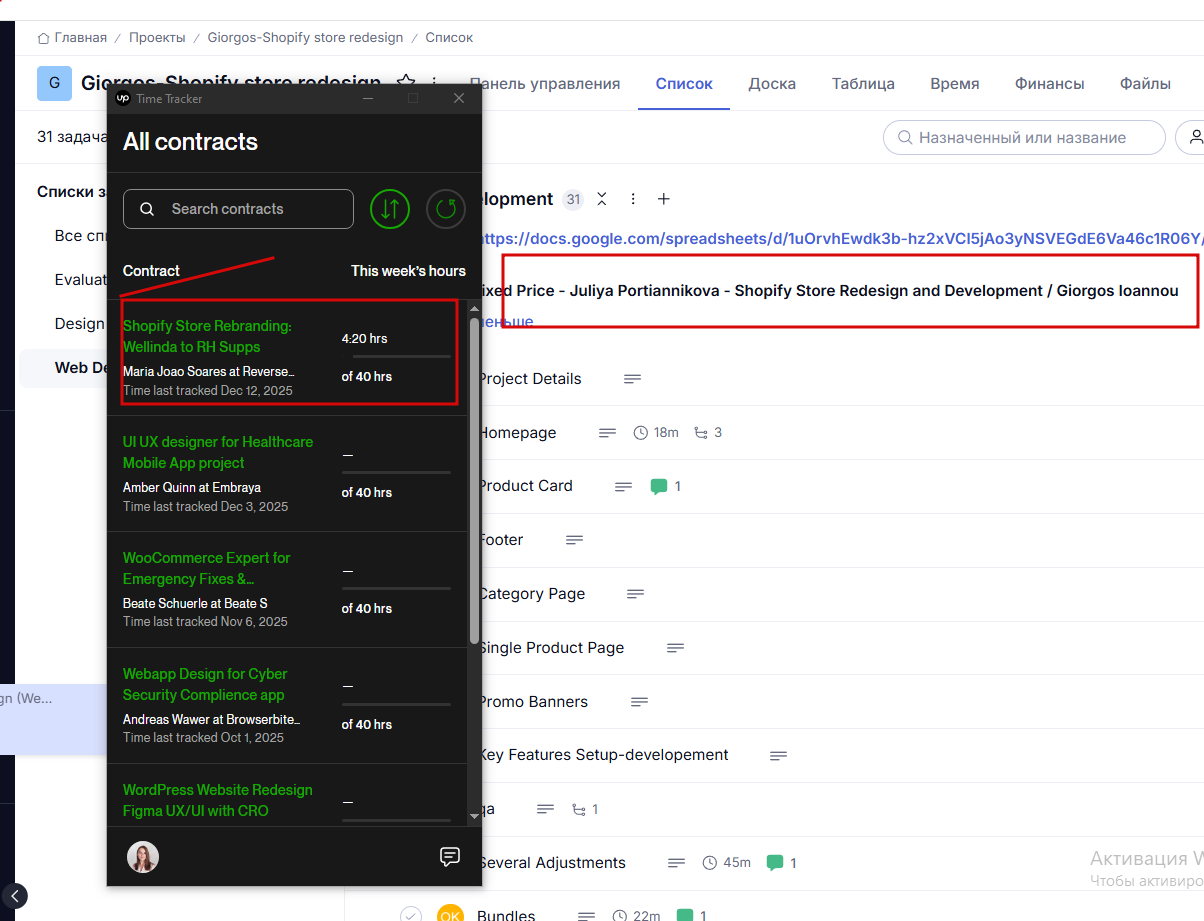Open Several Adjustments comment bubble

pyautogui.click(x=774, y=863)
